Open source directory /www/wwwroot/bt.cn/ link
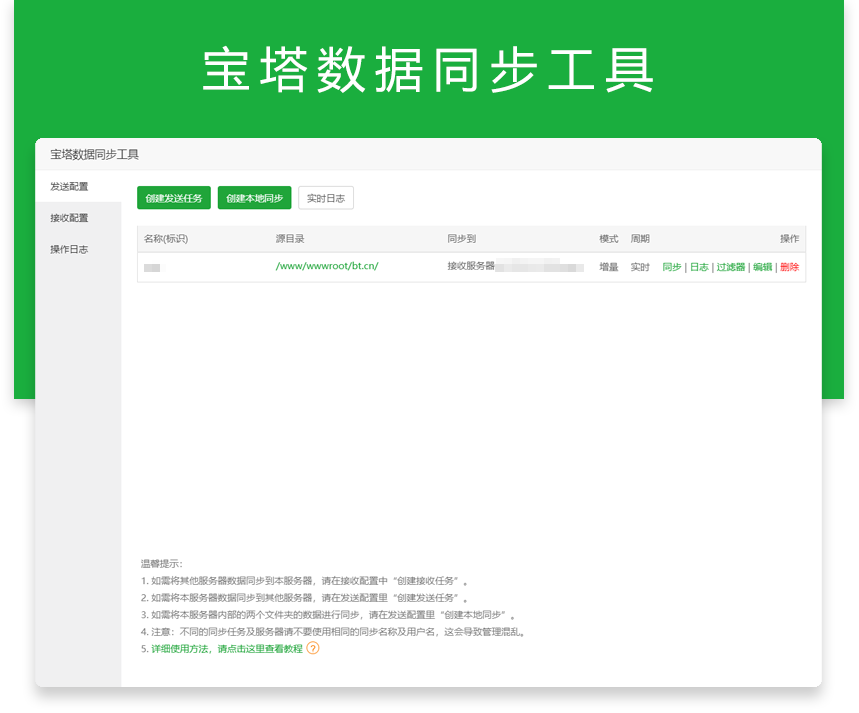This screenshot has height=713, width=859. click(x=327, y=266)
